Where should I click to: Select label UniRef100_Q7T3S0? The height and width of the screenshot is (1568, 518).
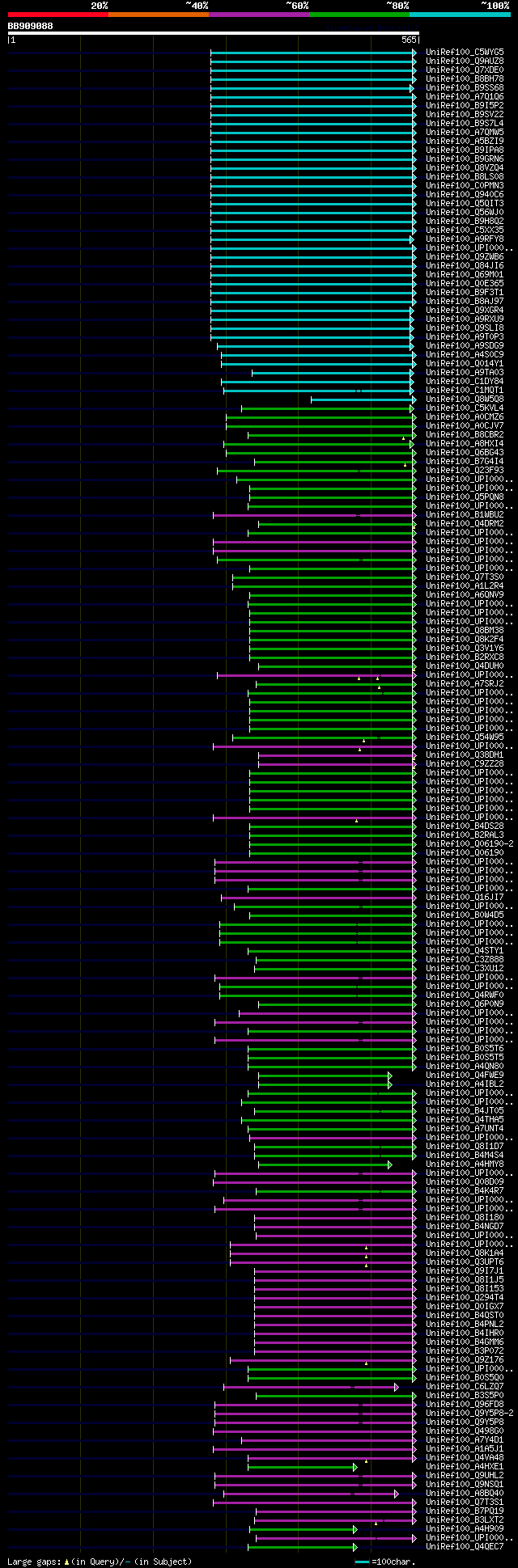pyautogui.click(x=465, y=577)
